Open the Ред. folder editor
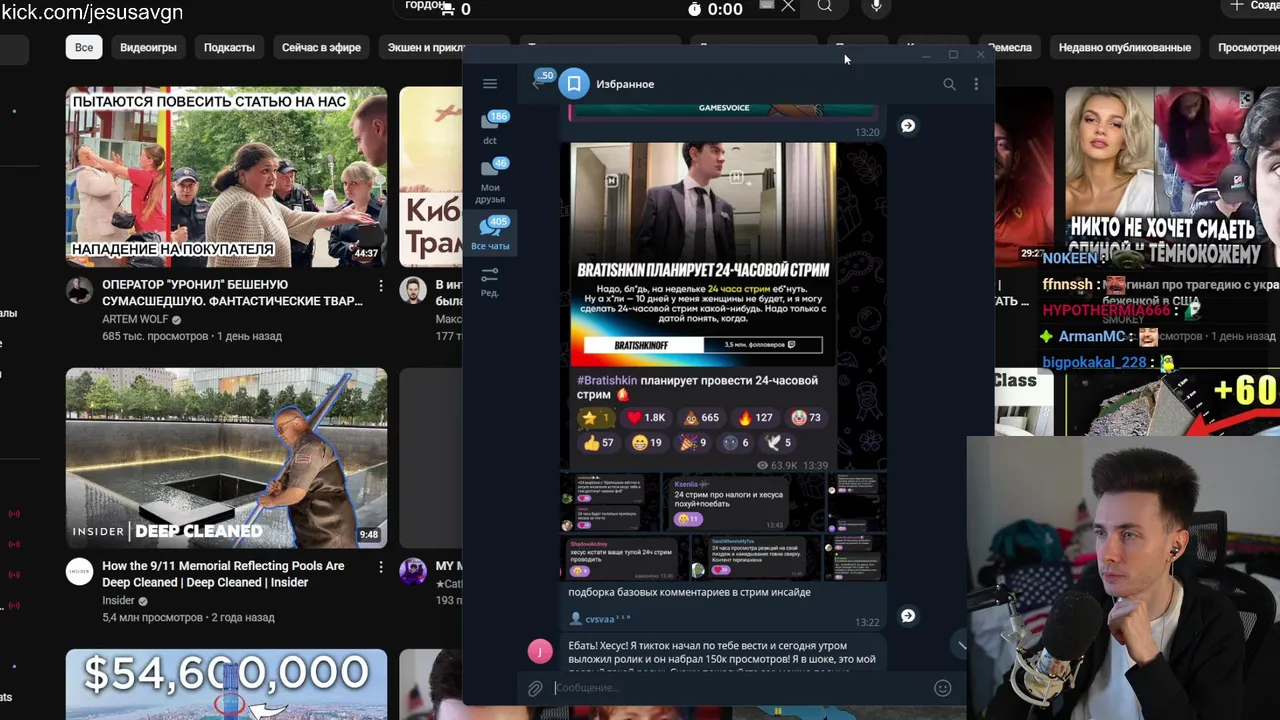 pos(490,281)
